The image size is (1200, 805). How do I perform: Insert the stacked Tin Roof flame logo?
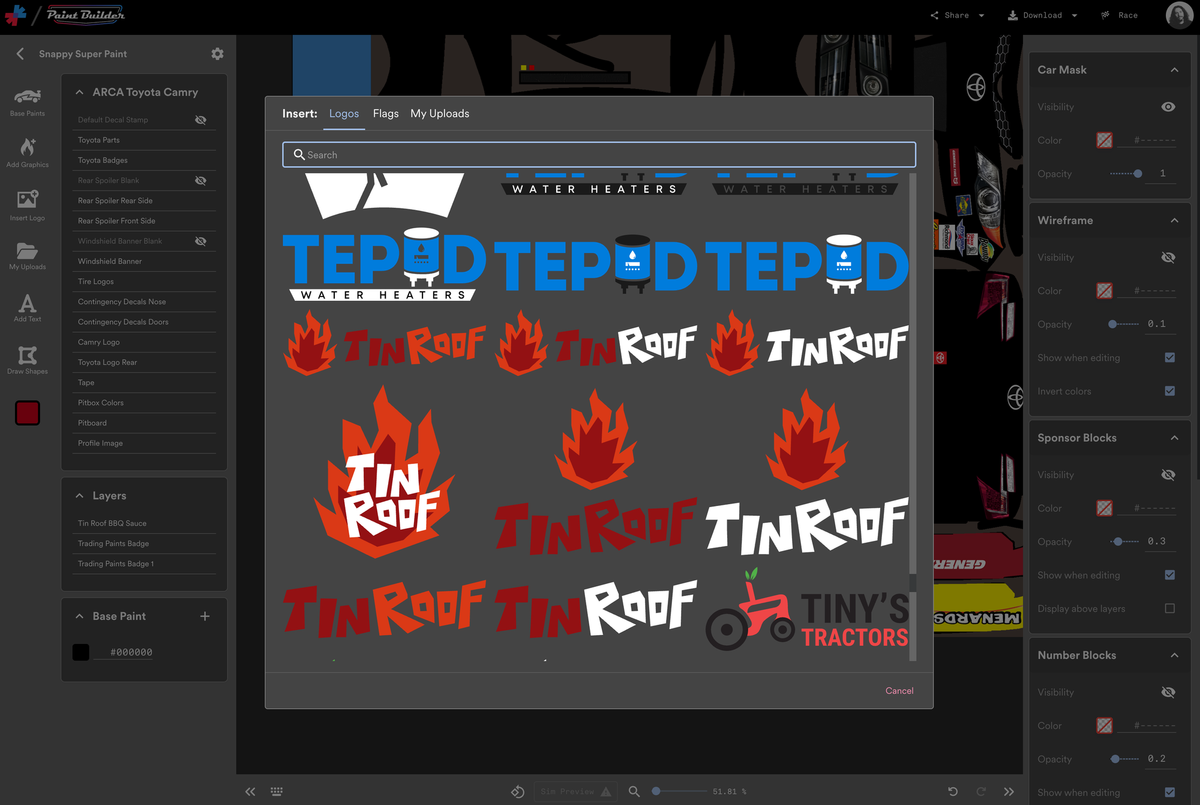pyautogui.click(x=385, y=472)
